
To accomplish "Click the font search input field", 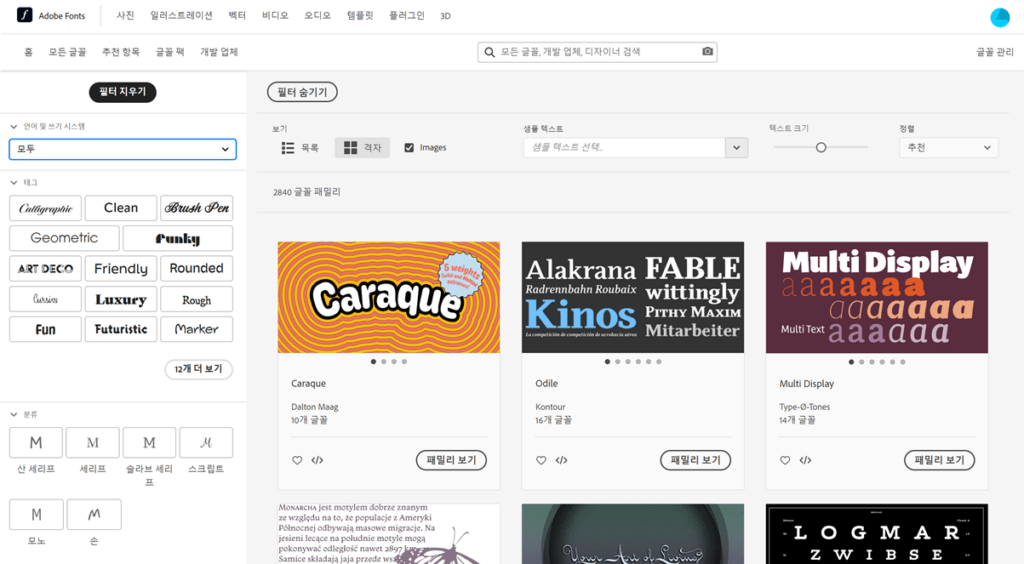I will (x=598, y=52).
